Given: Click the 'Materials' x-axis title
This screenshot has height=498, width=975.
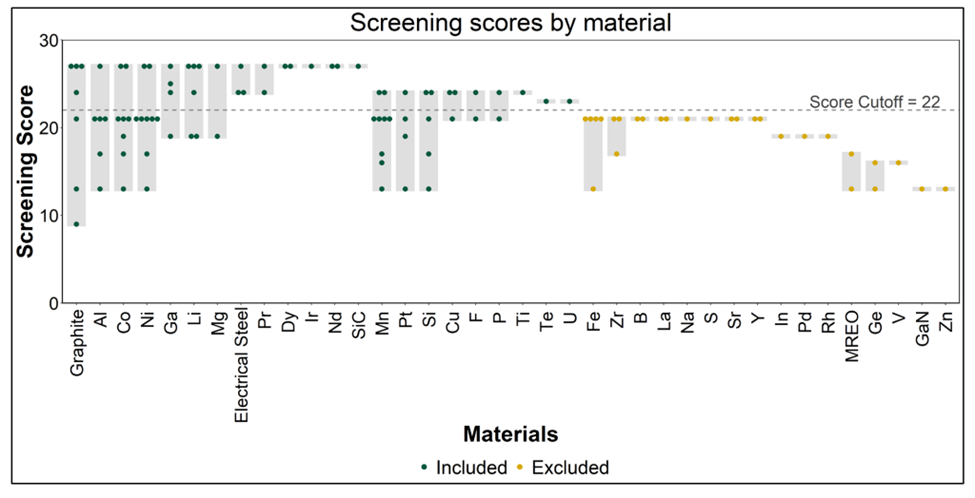Looking at the screenshot, I should click(510, 434).
